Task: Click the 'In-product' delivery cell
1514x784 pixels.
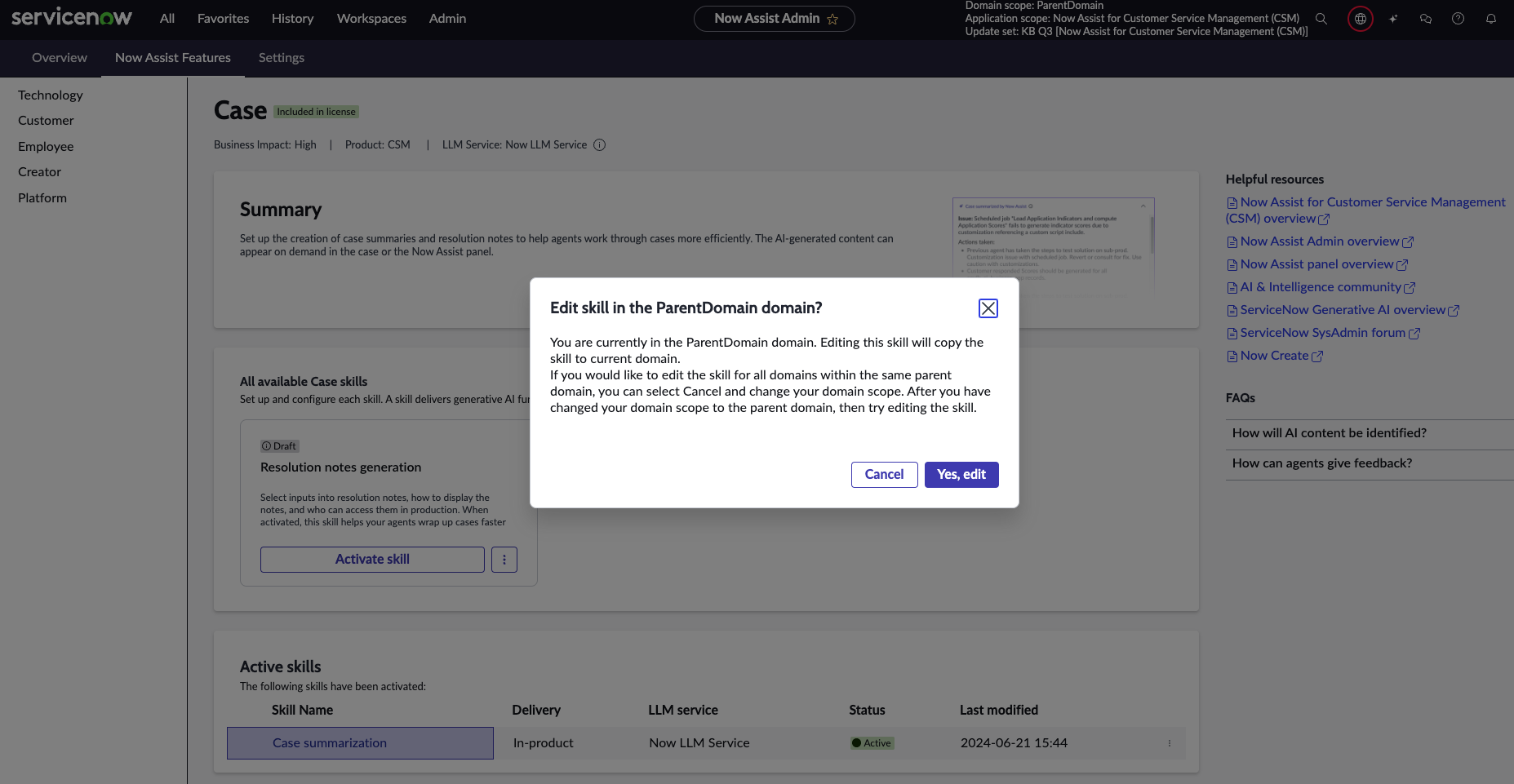Action: tap(544, 743)
